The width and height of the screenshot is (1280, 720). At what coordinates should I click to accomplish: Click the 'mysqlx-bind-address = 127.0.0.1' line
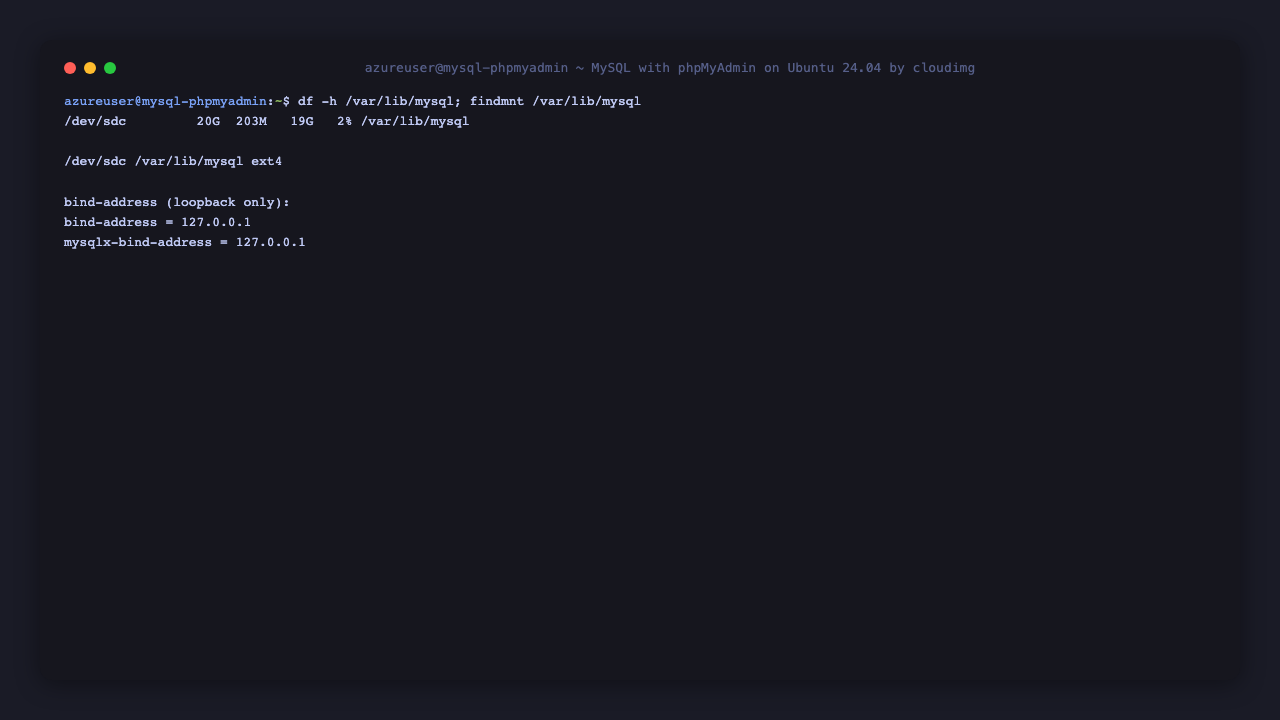click(x=185, y=242)
